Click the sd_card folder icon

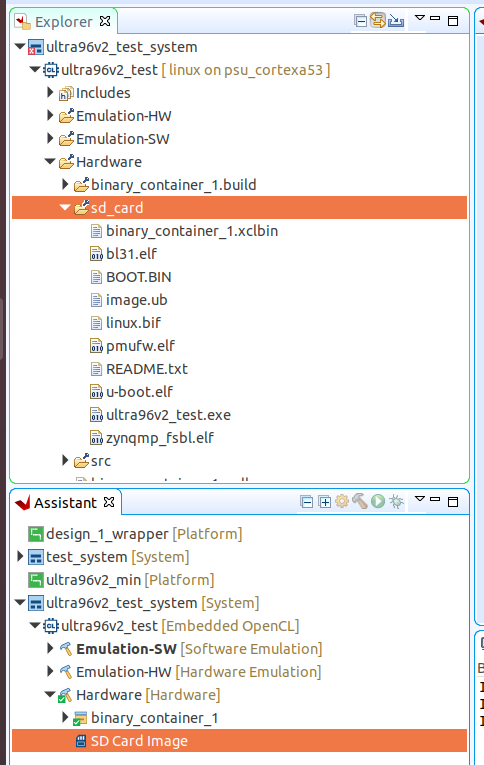pyautogui.click(x=81, y=207)
